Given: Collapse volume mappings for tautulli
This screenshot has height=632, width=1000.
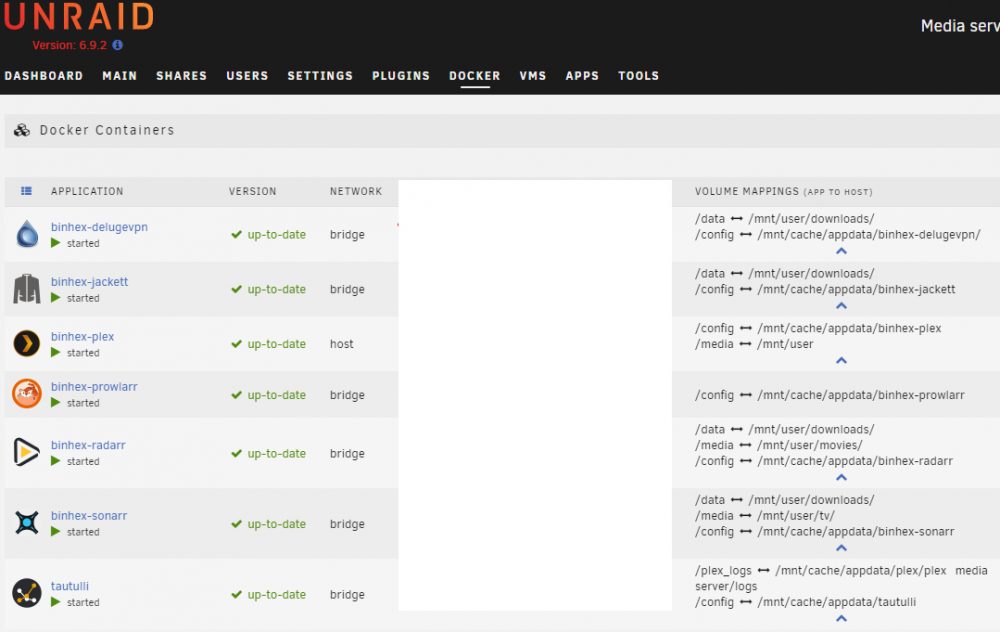Looking at the screenshot, I should 841,619.
